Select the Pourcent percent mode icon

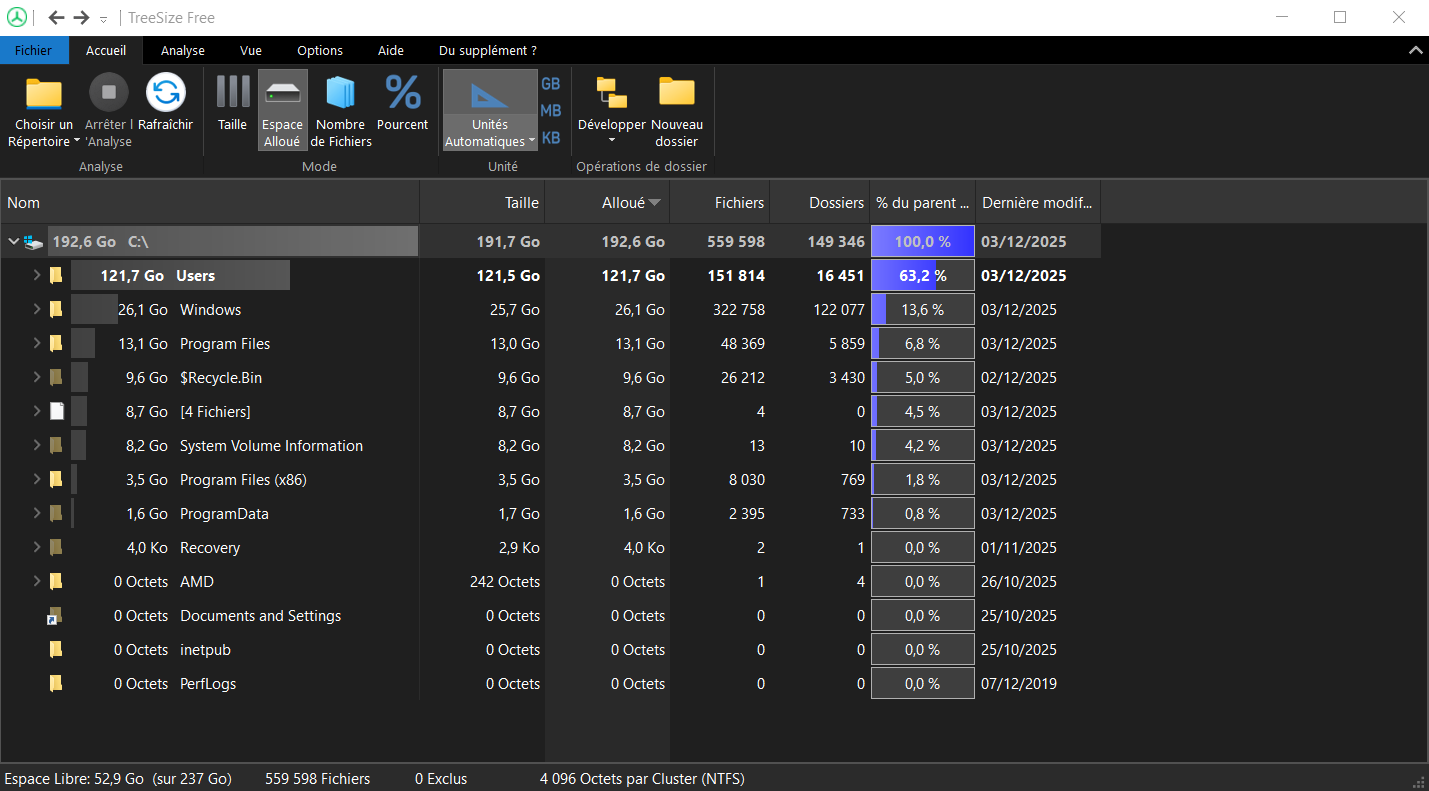tap(403, 93)
